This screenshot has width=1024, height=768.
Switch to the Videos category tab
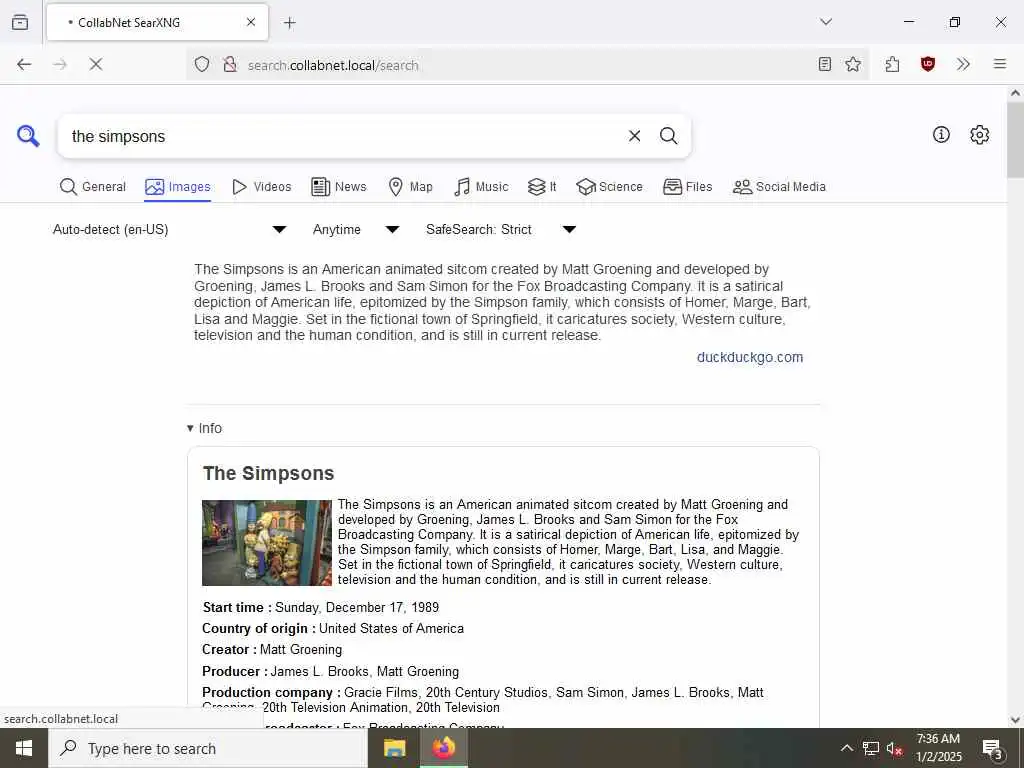(x=261, y=187)
